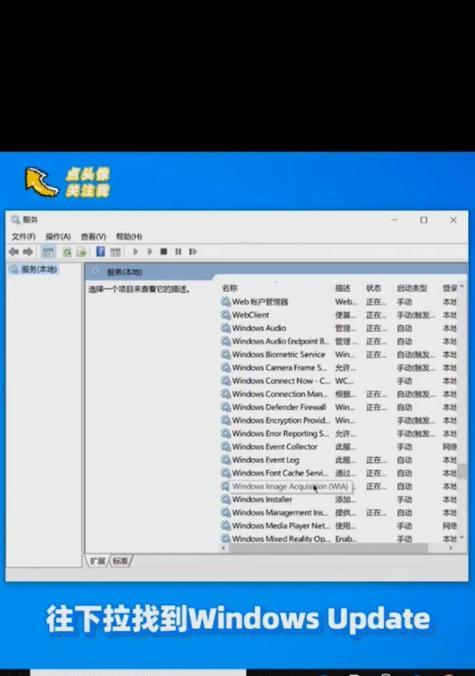Click the scroll-up arrow of the services list

coord(462,286)
